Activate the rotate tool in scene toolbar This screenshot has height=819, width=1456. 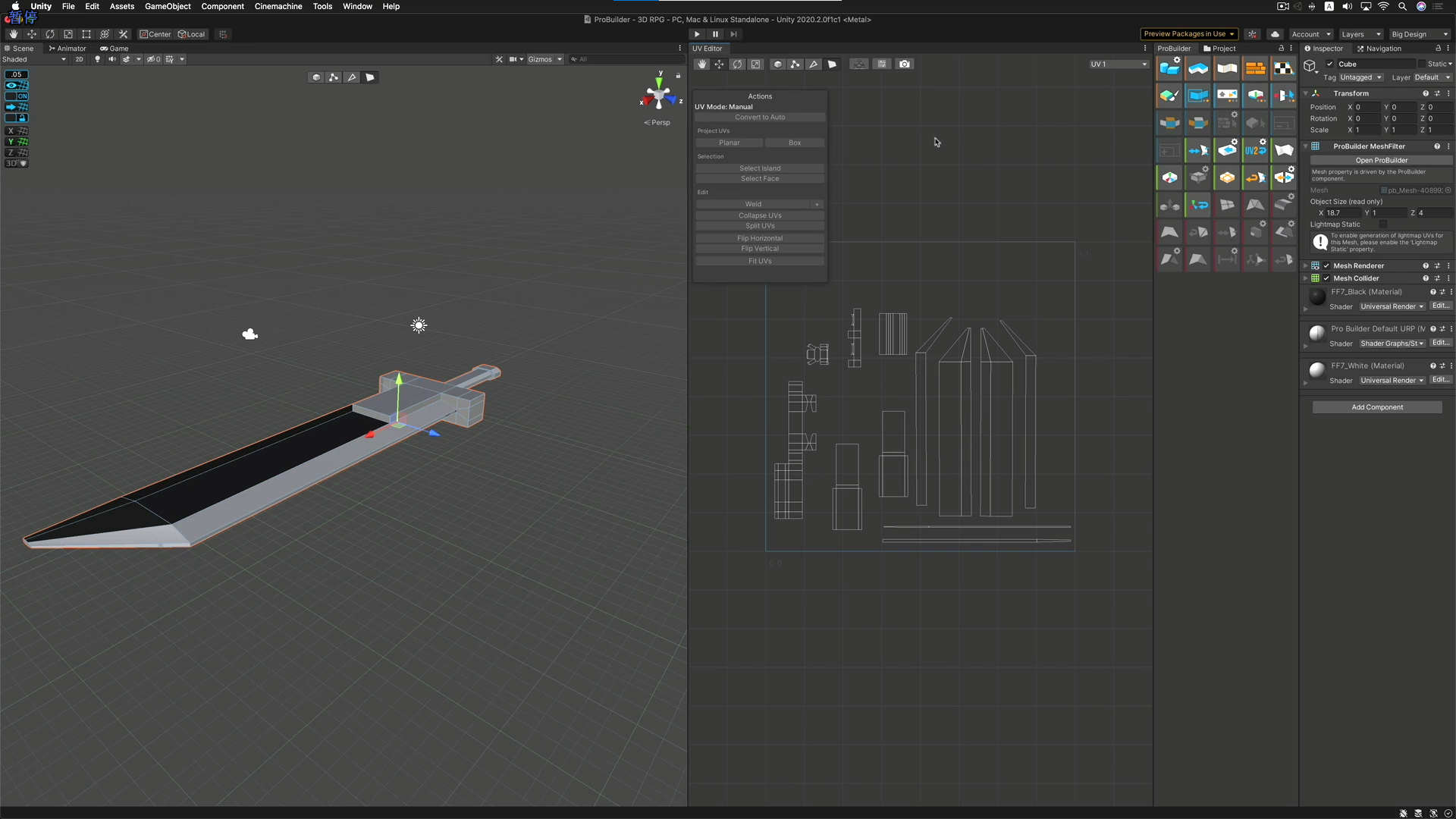pos(50,34)
